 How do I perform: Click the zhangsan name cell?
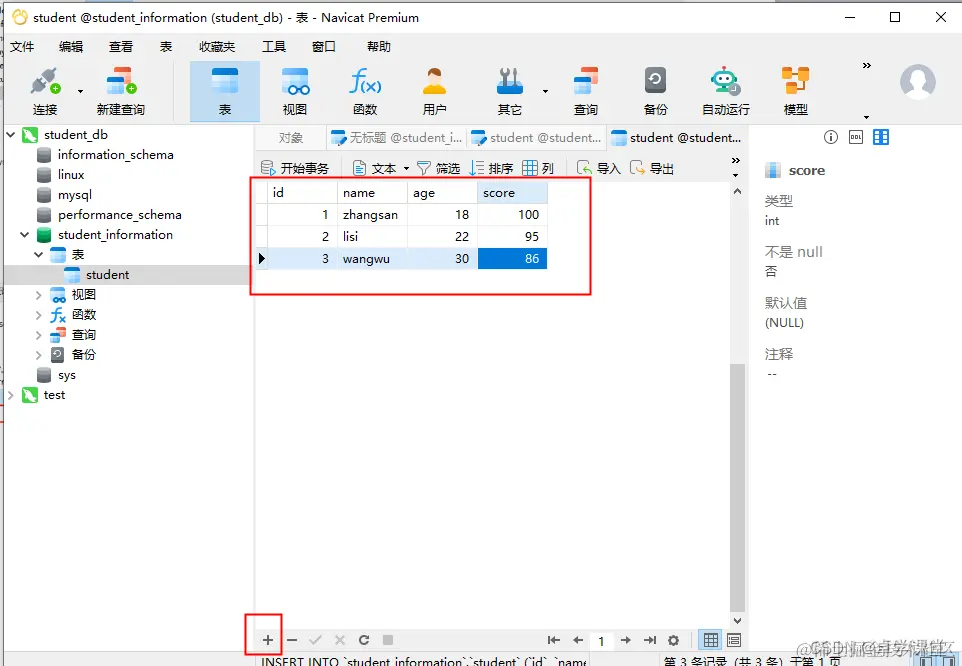click(x=372, y=215)
